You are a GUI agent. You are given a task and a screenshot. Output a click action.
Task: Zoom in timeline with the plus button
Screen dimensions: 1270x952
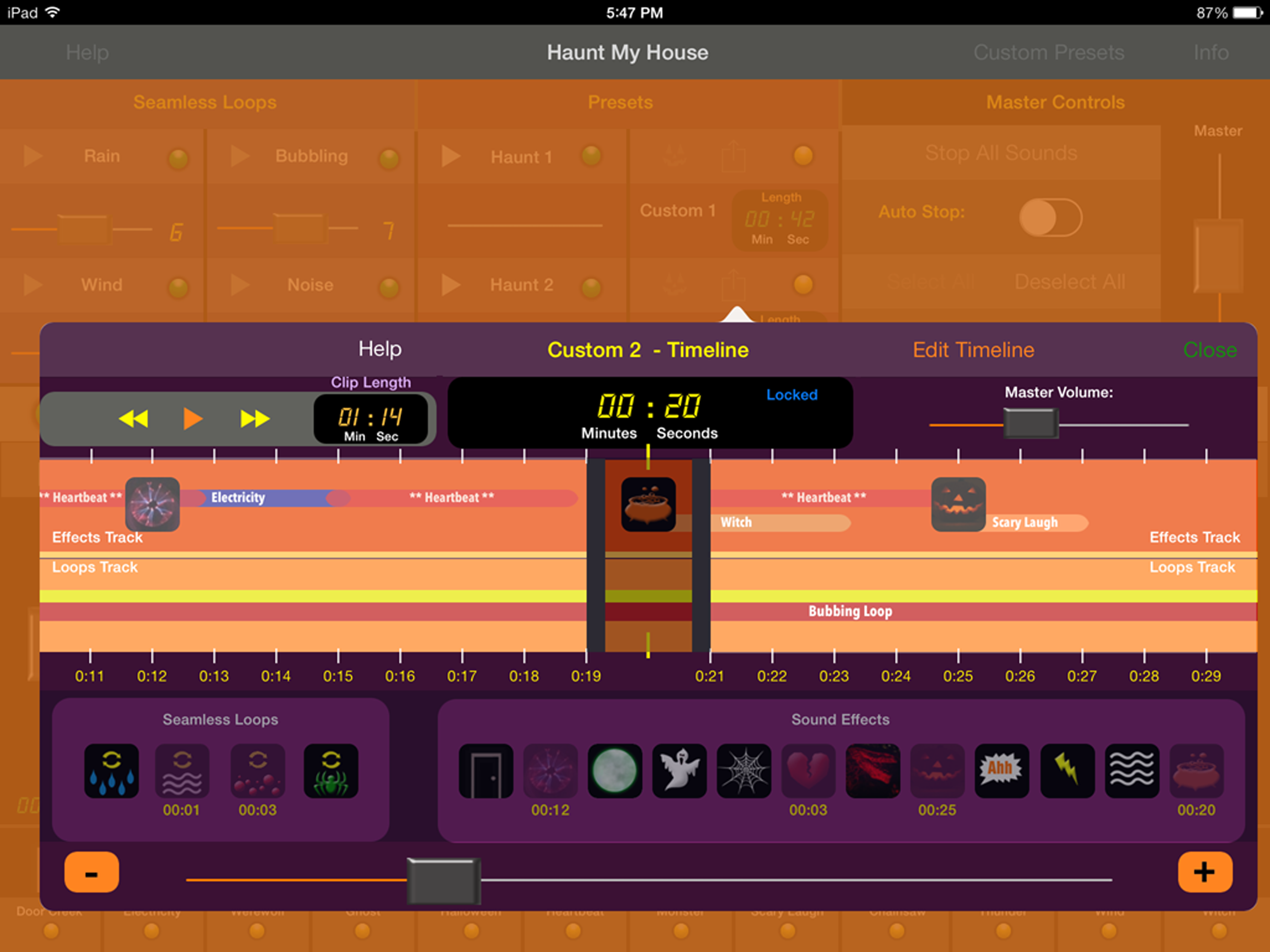(1204, 872)
